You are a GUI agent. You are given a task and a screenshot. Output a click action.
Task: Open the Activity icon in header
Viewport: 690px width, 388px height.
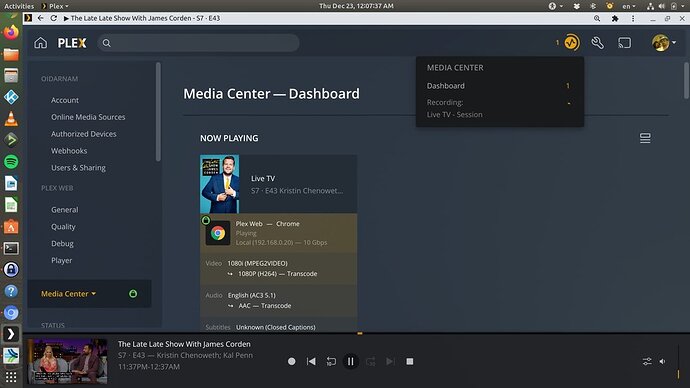click(x=572, y=43)
